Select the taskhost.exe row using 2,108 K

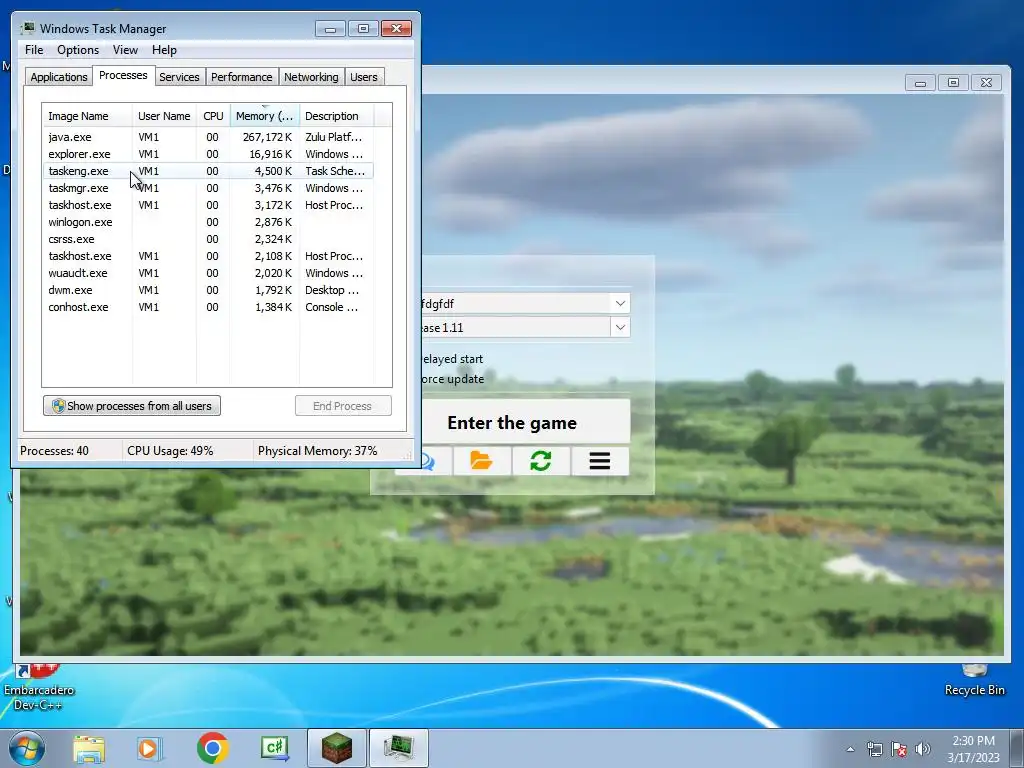pyautogui.click(x=208, y=256)
